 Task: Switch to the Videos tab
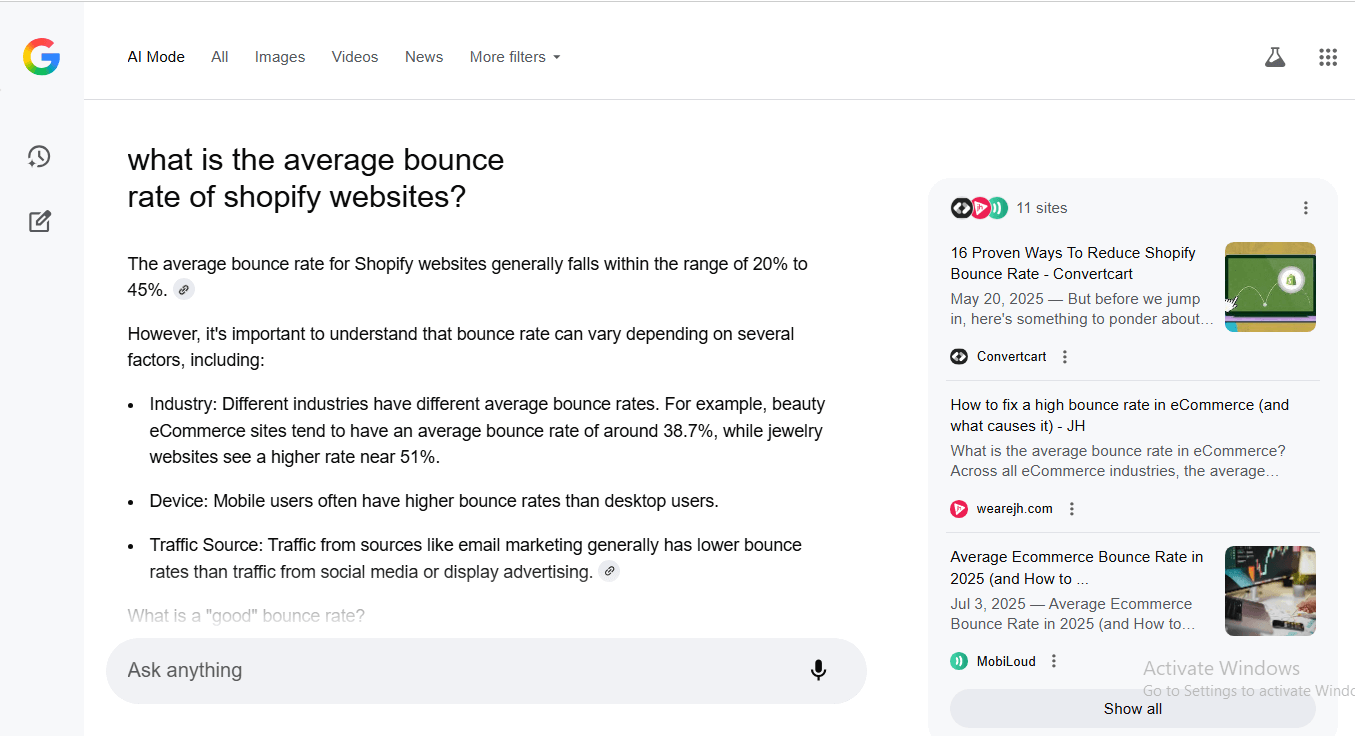click(x=355, y=57)
